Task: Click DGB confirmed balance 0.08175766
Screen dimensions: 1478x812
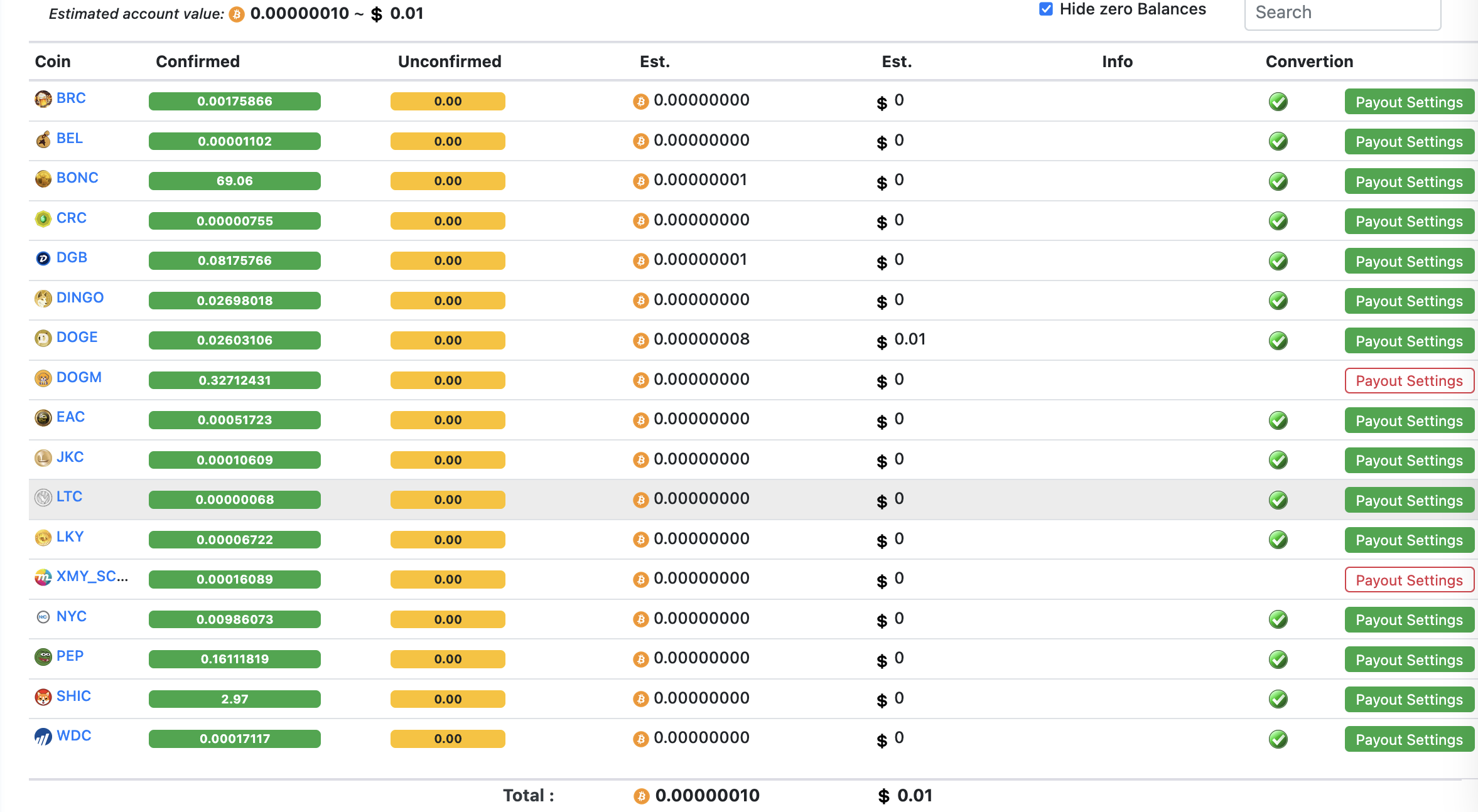Action: (235, 260)
